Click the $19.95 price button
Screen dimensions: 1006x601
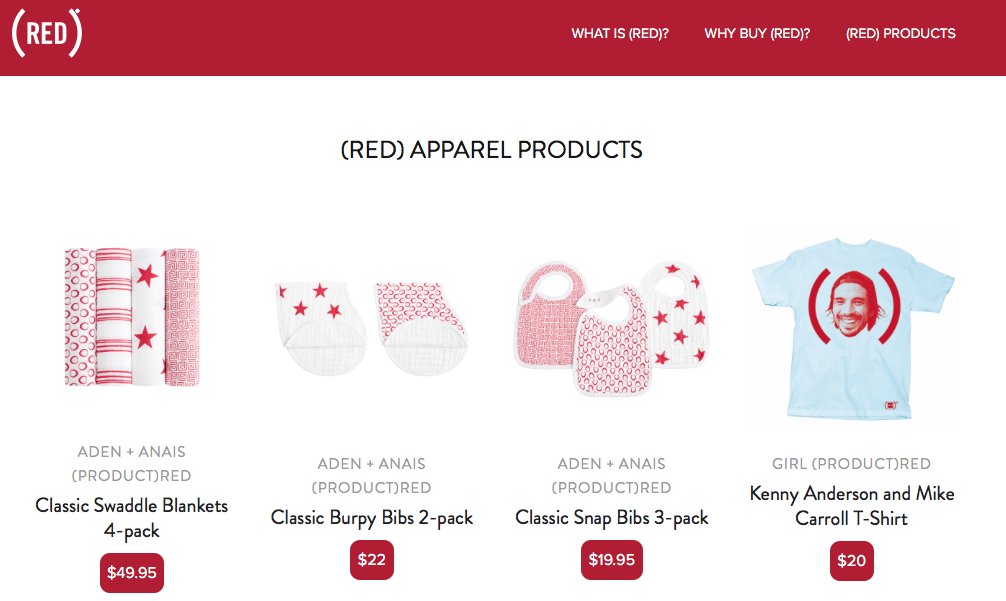click(x=611, y=560)
